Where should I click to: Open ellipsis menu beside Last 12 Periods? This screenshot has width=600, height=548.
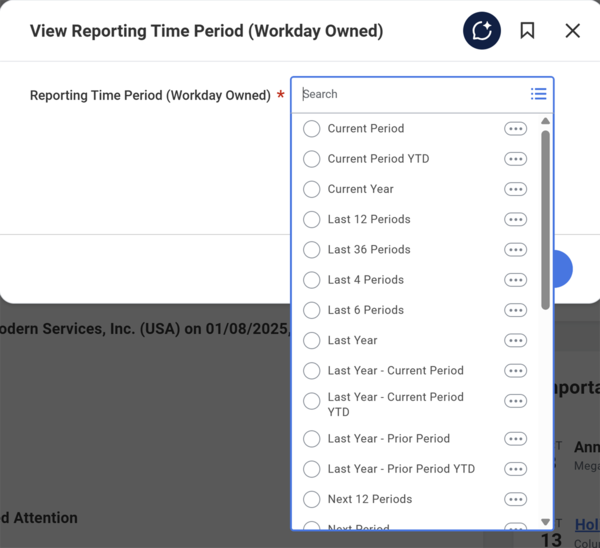pos(515,219)
